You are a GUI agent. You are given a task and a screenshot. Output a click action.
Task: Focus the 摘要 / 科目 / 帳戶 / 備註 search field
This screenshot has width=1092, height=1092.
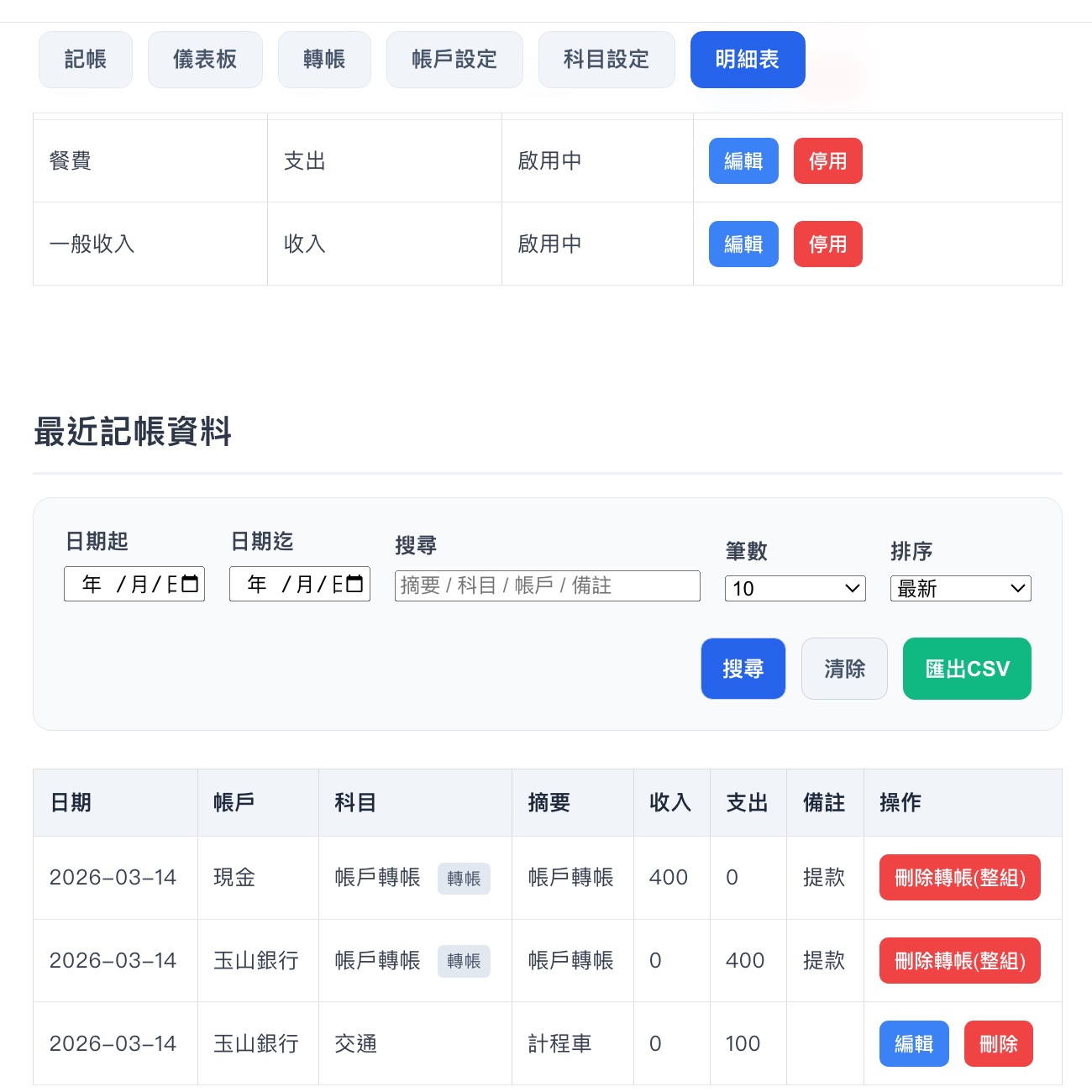point(548,585)
